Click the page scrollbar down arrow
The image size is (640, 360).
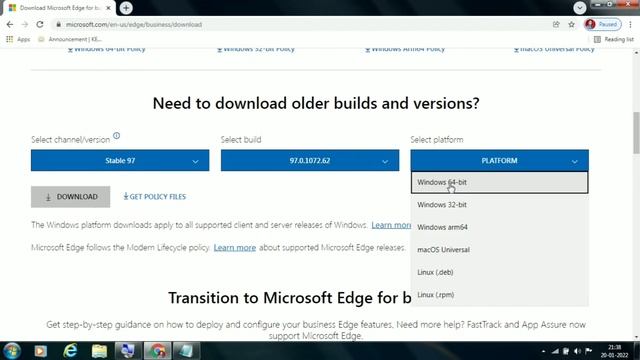[636, 338]
